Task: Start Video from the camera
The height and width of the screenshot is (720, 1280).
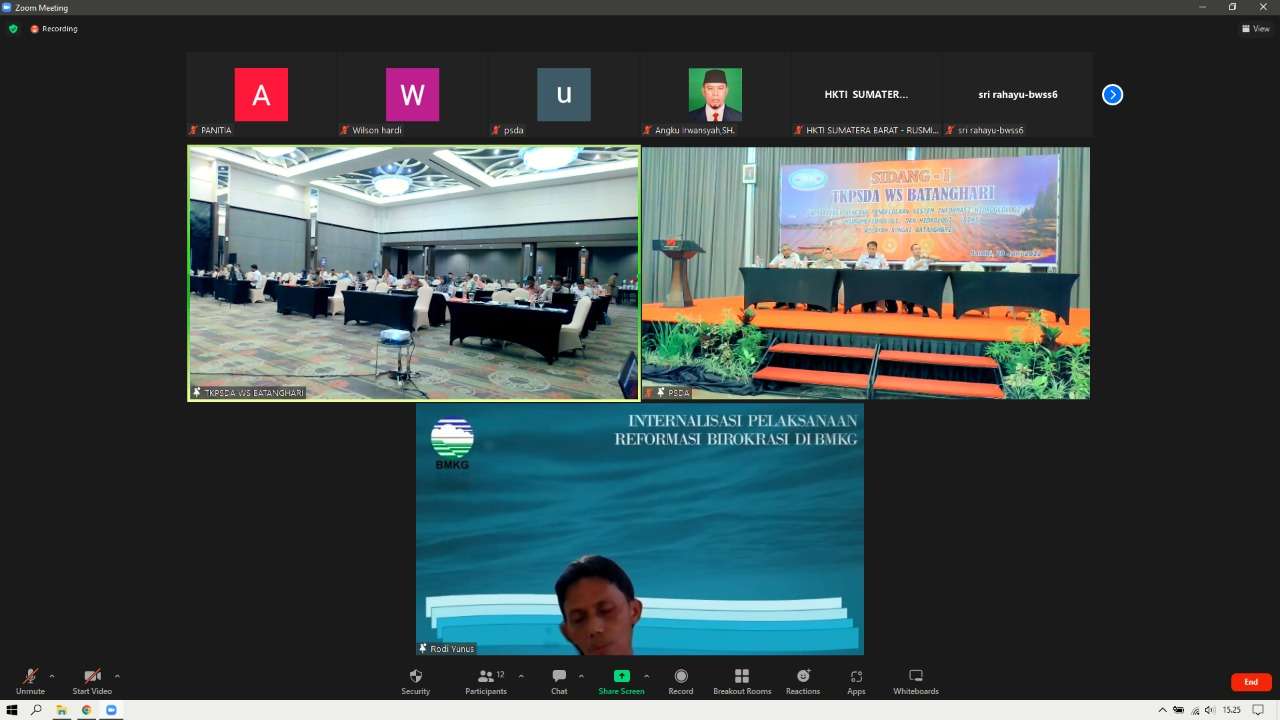Action: point(92,682)
